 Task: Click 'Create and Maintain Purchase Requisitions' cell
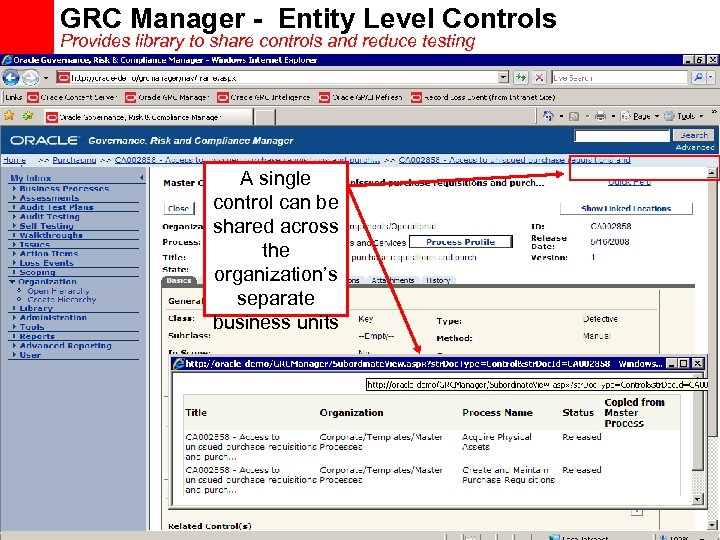click(x=508, y=475)
